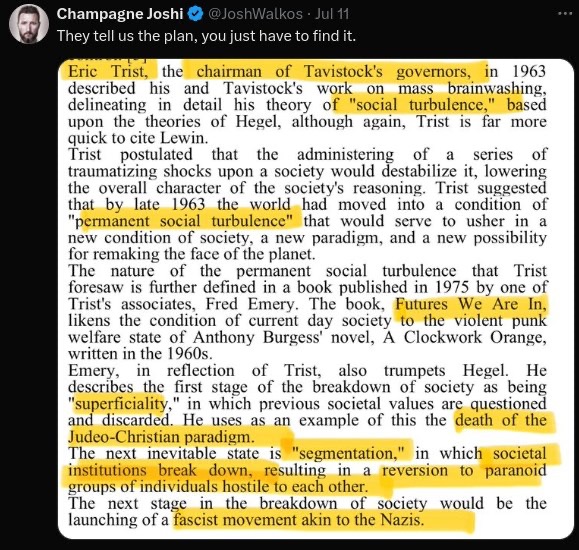Click the sentence quick to cite Lewin
The image size is (579, 550).
click(x=138, y=138)
